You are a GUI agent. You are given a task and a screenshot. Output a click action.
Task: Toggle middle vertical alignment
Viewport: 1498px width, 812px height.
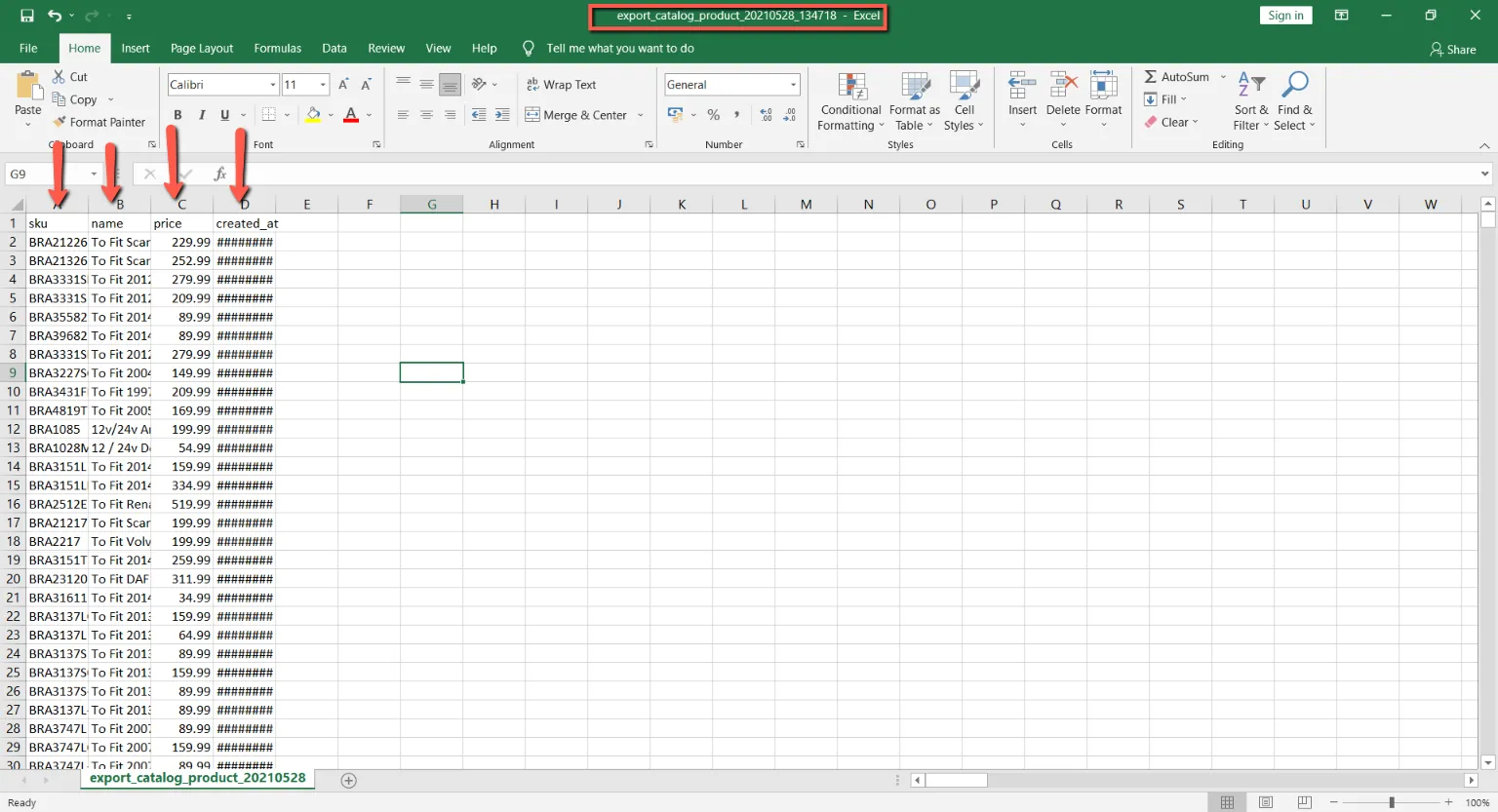click(x=426, y=84)
